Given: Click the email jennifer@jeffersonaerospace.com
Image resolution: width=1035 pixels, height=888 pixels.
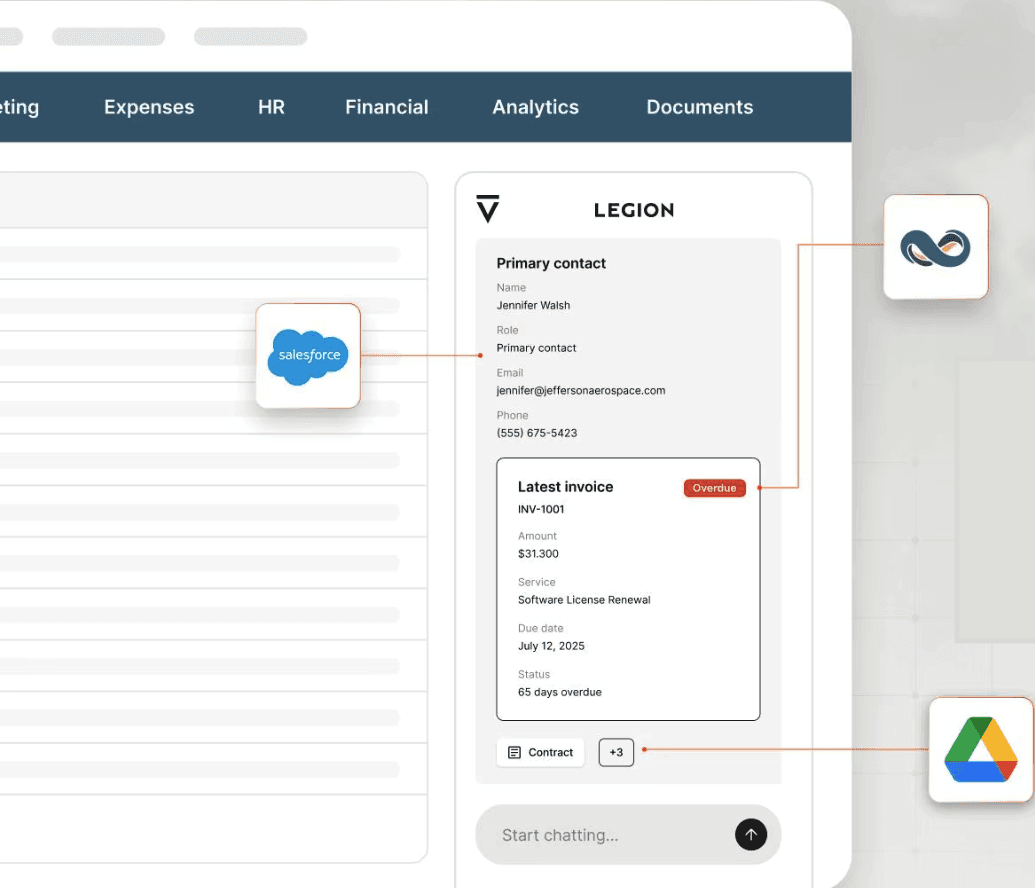Looking at the screenshot, I should point(581,390).
